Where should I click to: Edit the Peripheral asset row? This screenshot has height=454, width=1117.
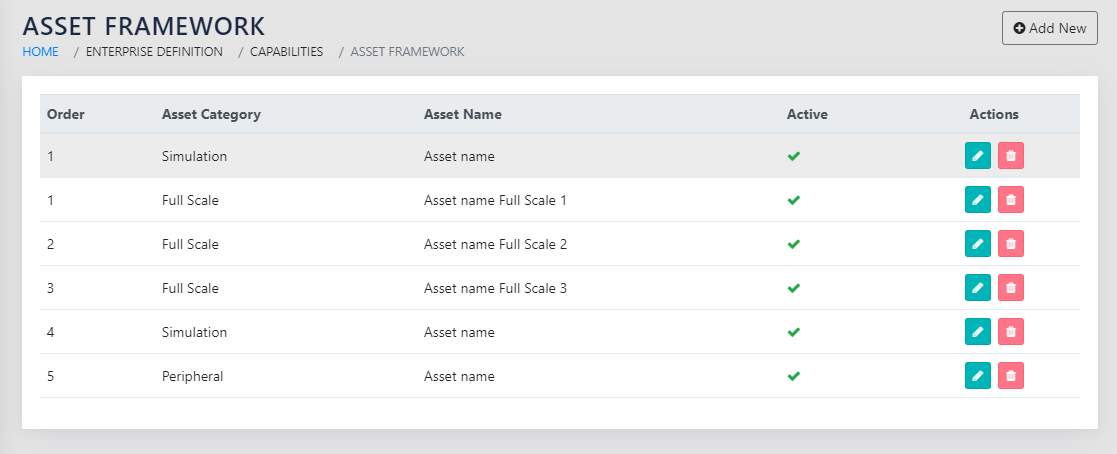click(977, 376)
